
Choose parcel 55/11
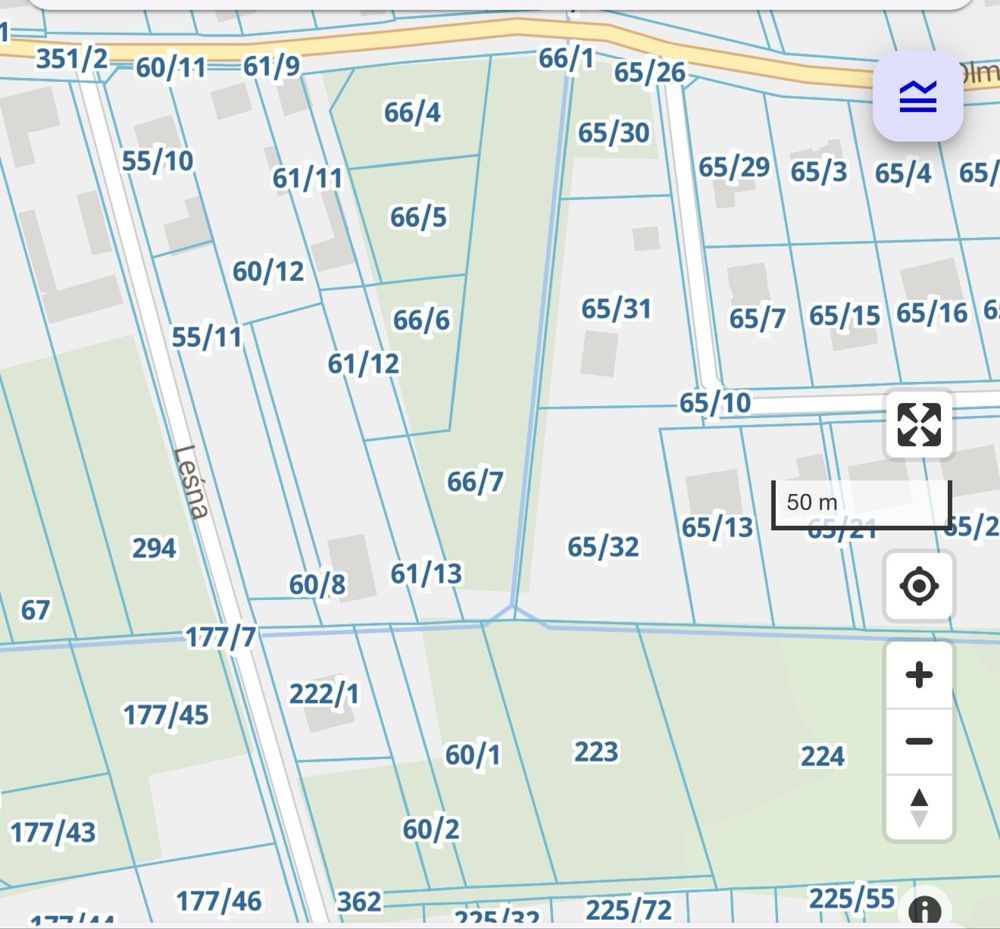pyautogui.click(x=207, y=337)
